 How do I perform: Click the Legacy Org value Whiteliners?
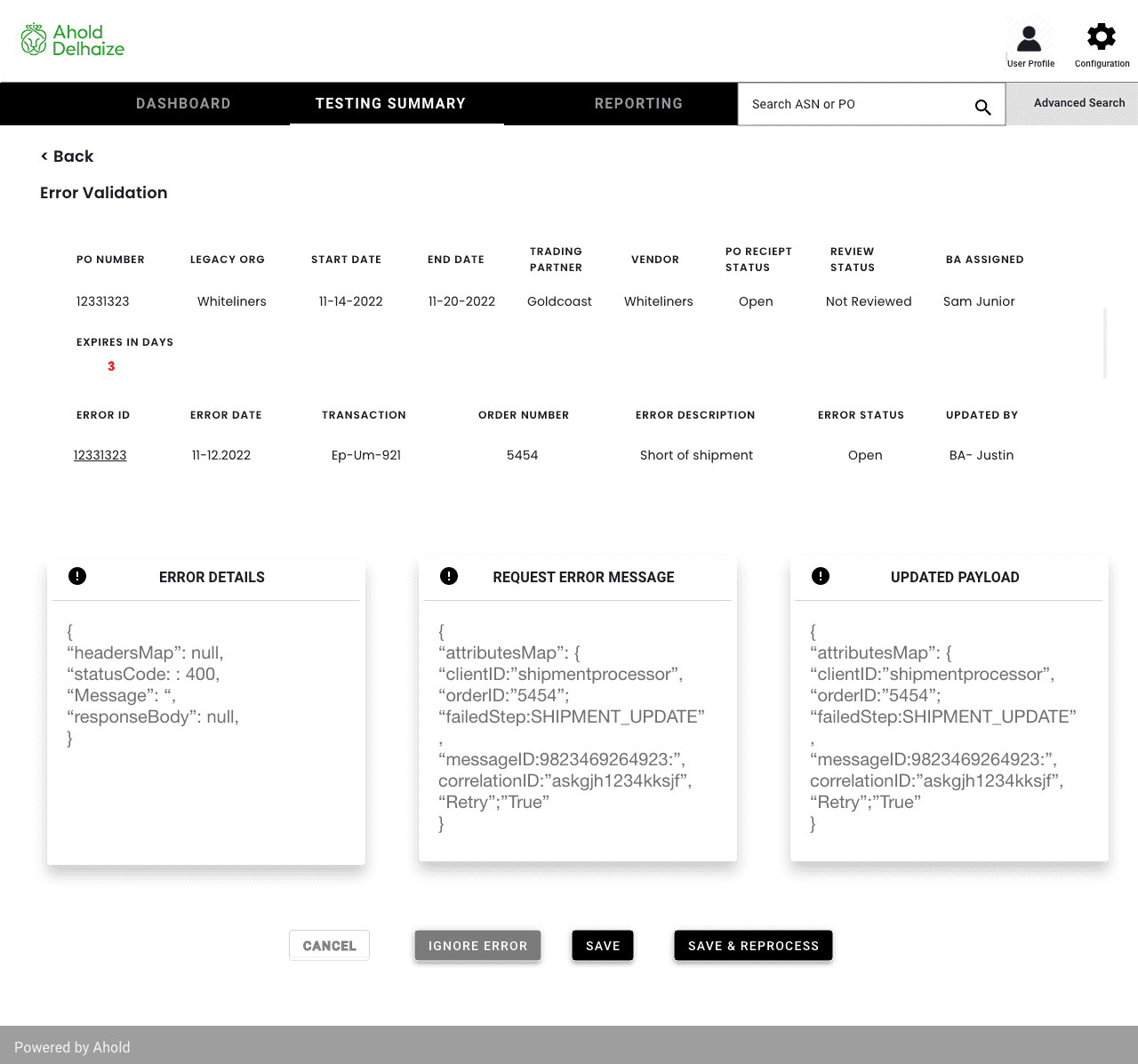[232, 301]
